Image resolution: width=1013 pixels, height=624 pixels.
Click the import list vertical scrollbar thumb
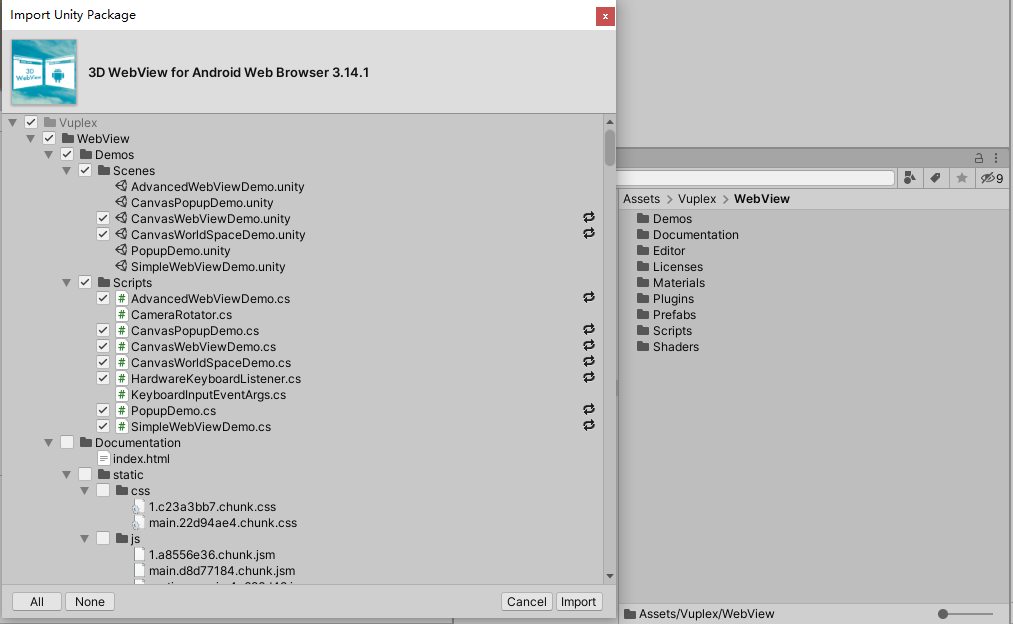(610, 148)
